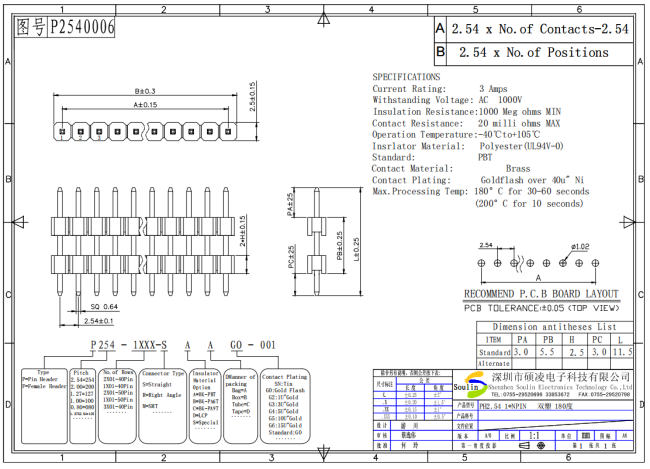The image size is (650, 469).
Task: Click the SPECIFICATIONS heading
Action: point(406,77)
